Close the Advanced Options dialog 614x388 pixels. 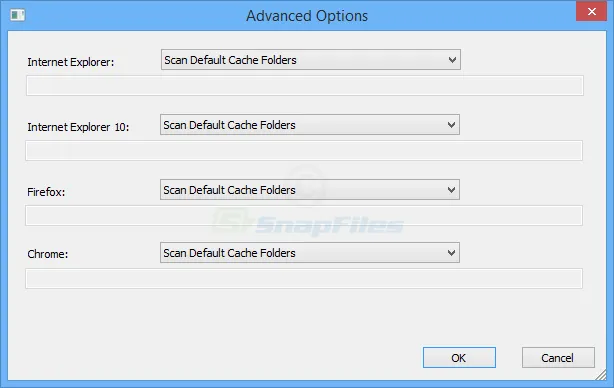pos(591,11)
